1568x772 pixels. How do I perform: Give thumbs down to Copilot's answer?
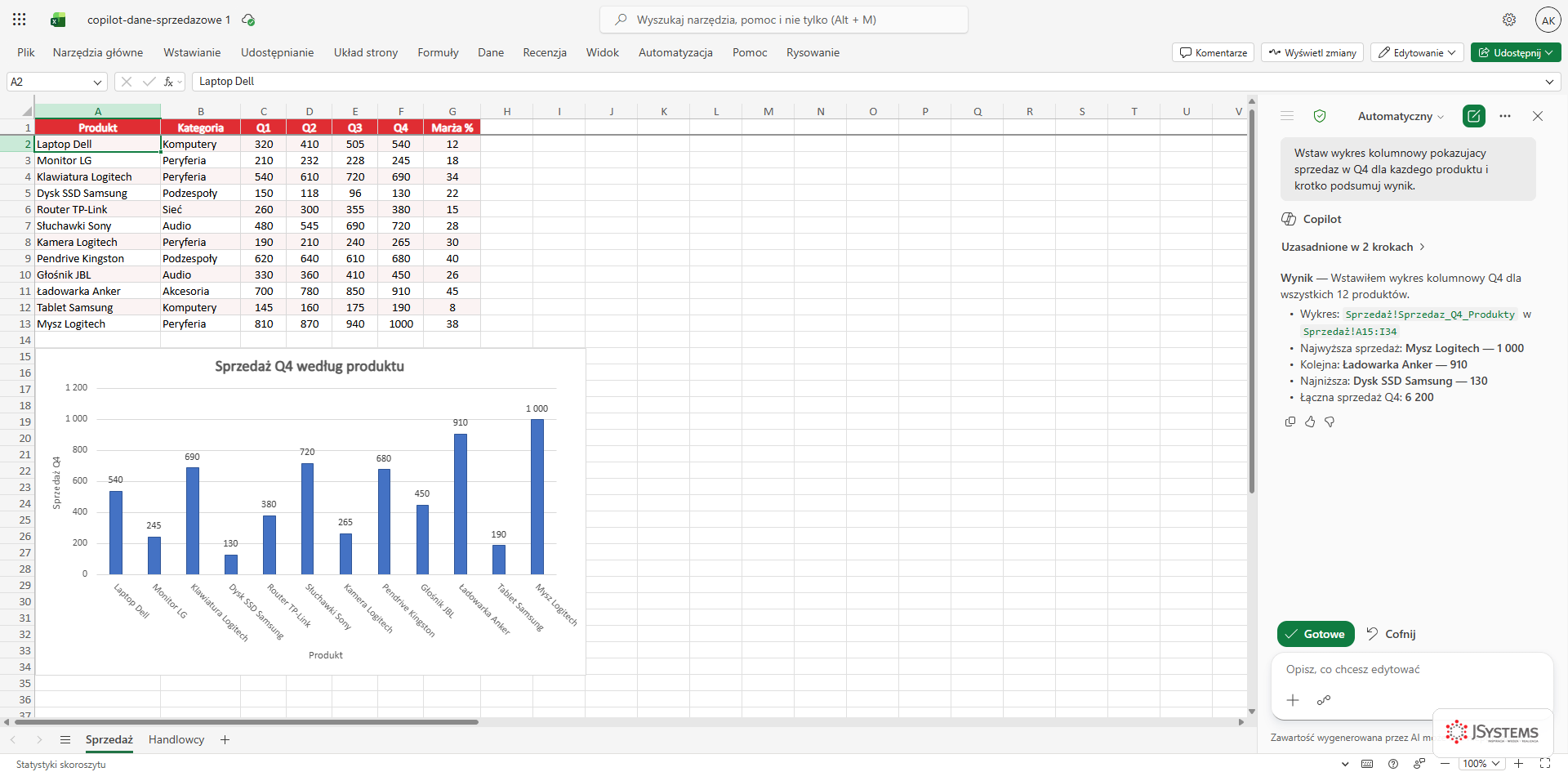tap(1330, 422)
